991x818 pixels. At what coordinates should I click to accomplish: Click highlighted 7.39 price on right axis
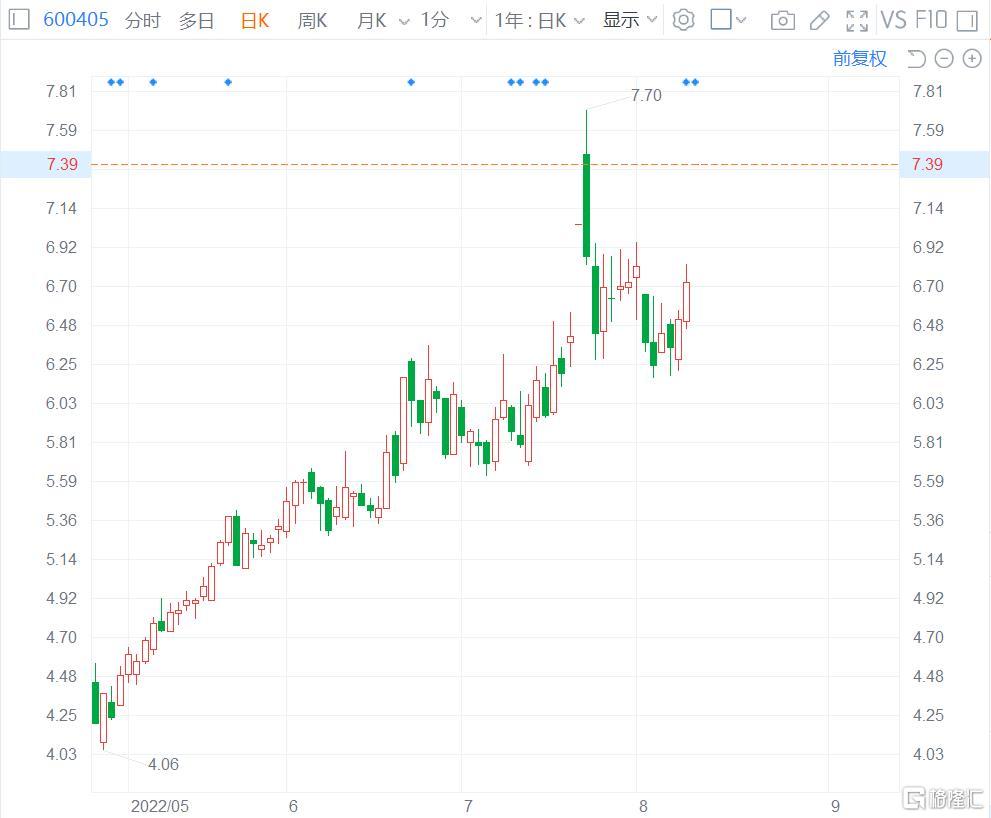click(x=927, y=164)
